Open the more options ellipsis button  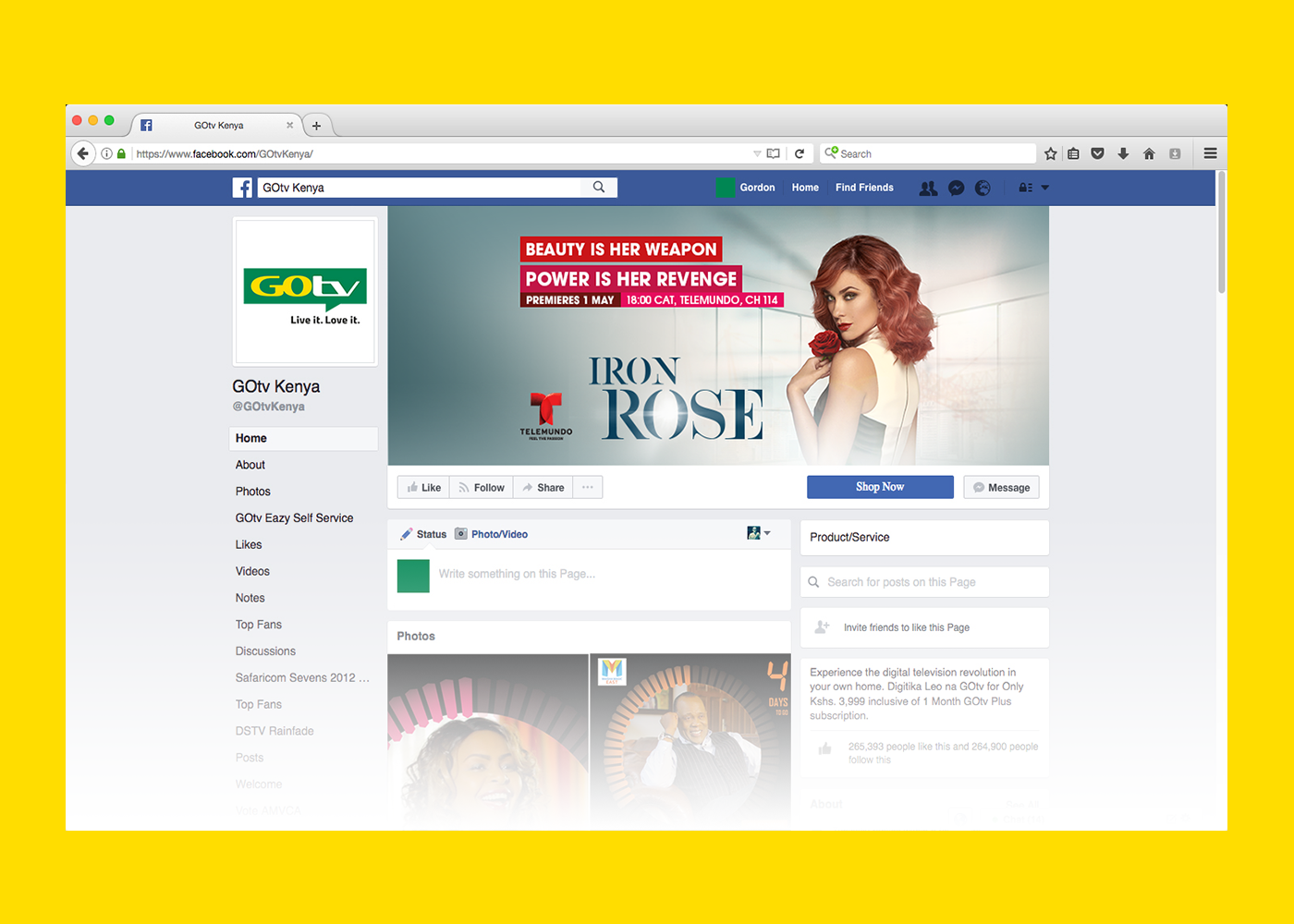click(588, 487)
